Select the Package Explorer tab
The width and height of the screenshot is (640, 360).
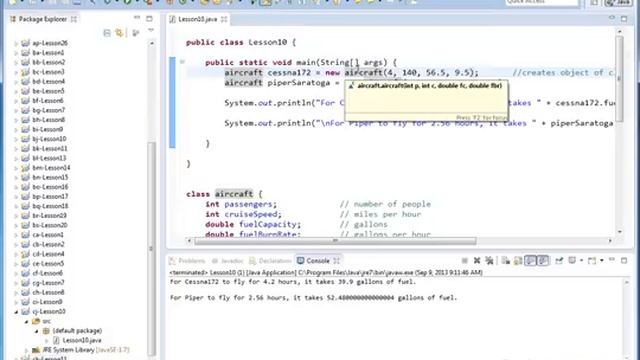tap(42, 19)
